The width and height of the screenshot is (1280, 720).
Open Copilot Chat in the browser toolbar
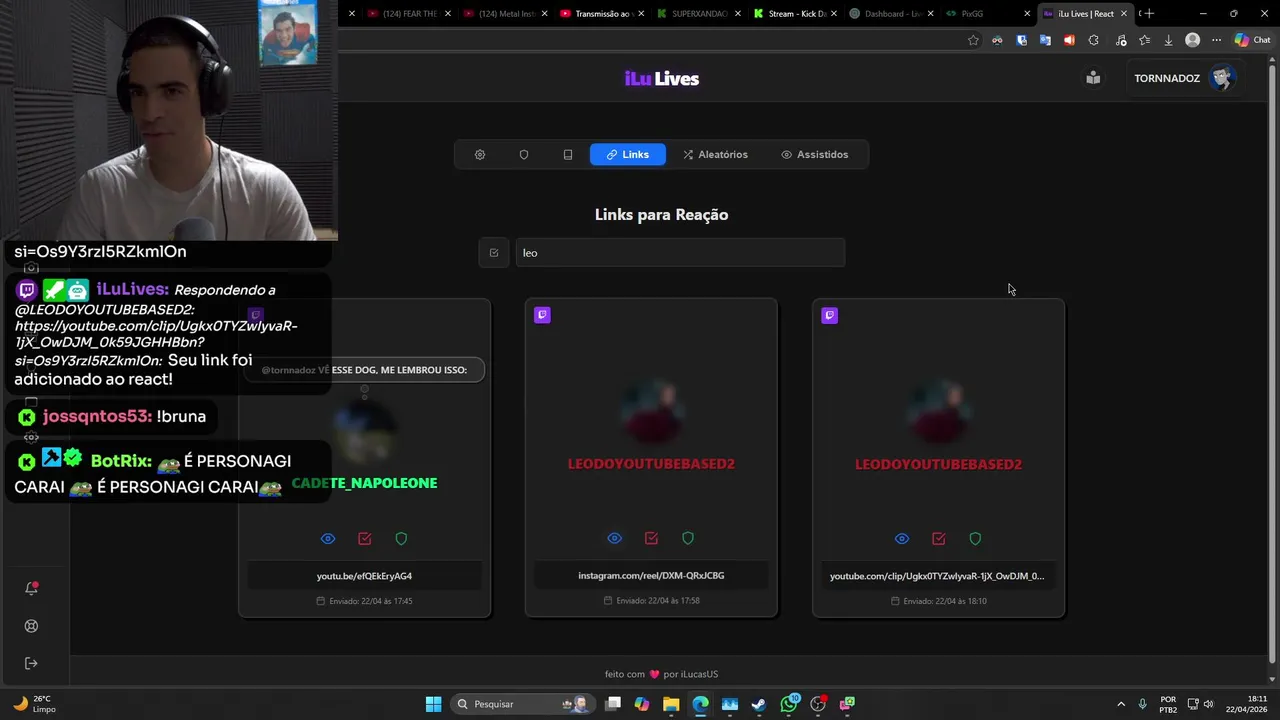(1252, 40)
